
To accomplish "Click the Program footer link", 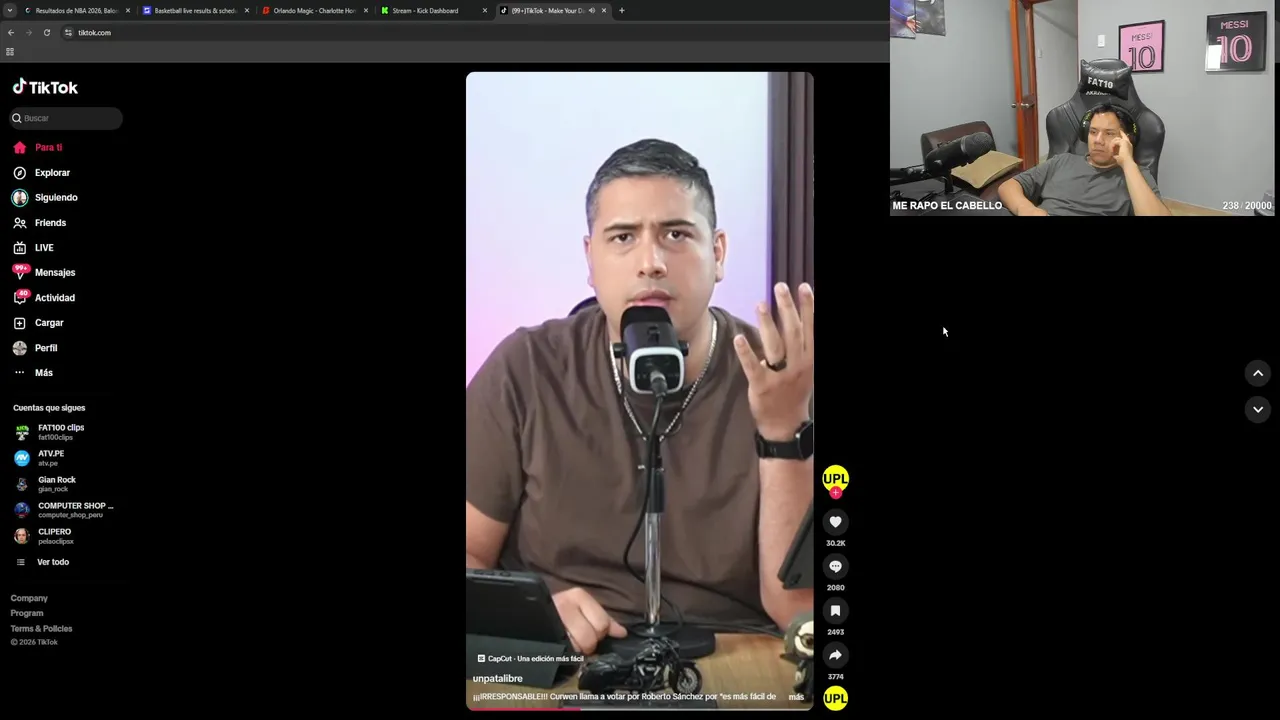I will (x=27, y=613).
